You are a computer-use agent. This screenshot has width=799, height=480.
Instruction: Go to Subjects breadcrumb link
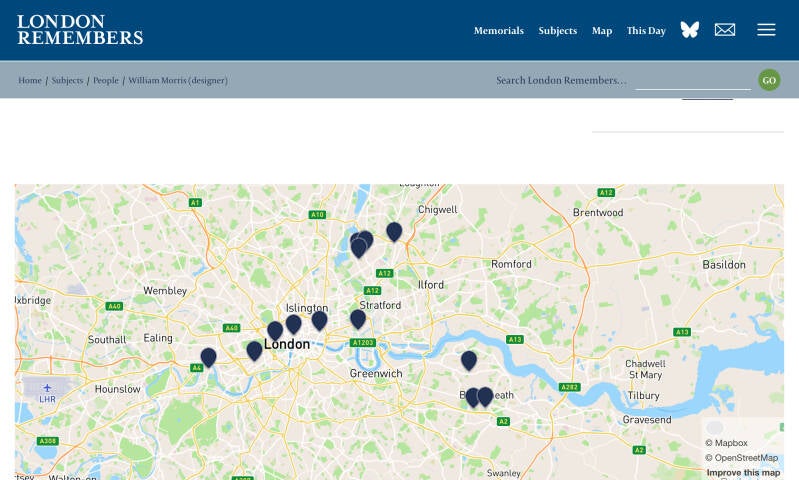pyautogui.click(x=67, y=80)
